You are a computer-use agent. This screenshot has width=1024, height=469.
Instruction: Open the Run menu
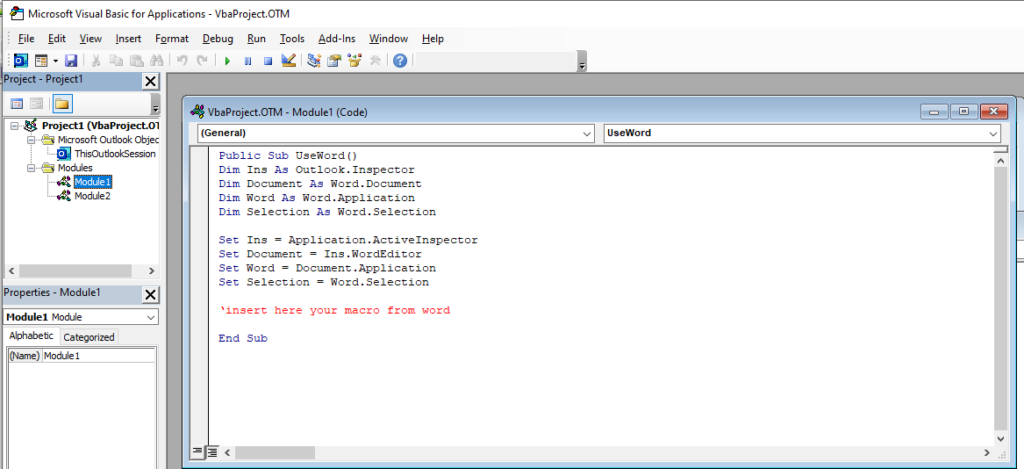tap(257, 39)
